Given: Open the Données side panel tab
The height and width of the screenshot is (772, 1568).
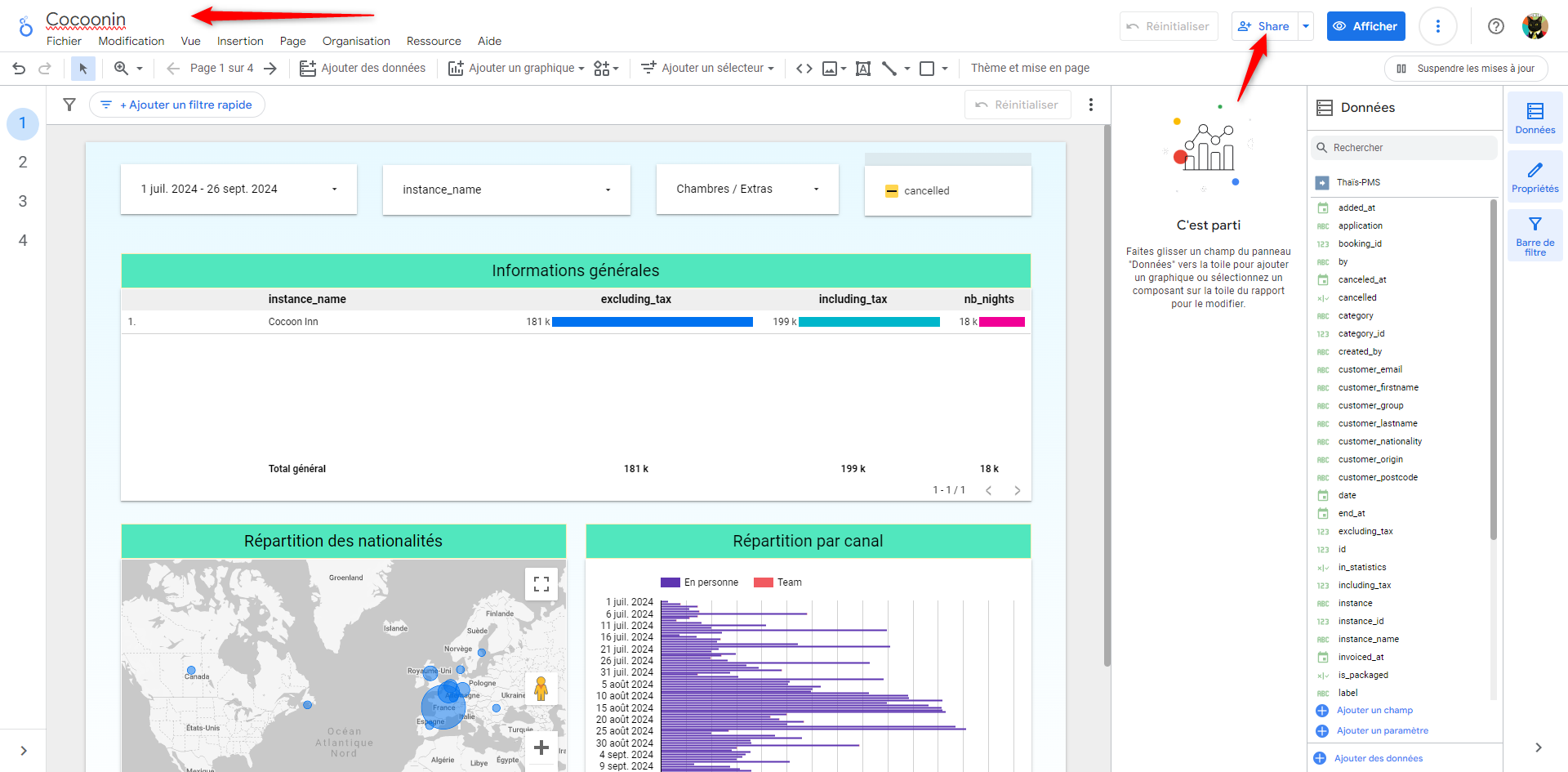Looking at the screenshot, I should tap(1535, 118).
